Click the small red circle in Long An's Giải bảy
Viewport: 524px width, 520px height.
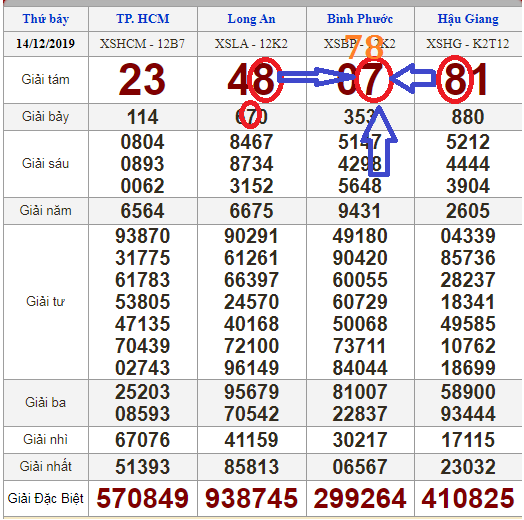click(251, 114)
